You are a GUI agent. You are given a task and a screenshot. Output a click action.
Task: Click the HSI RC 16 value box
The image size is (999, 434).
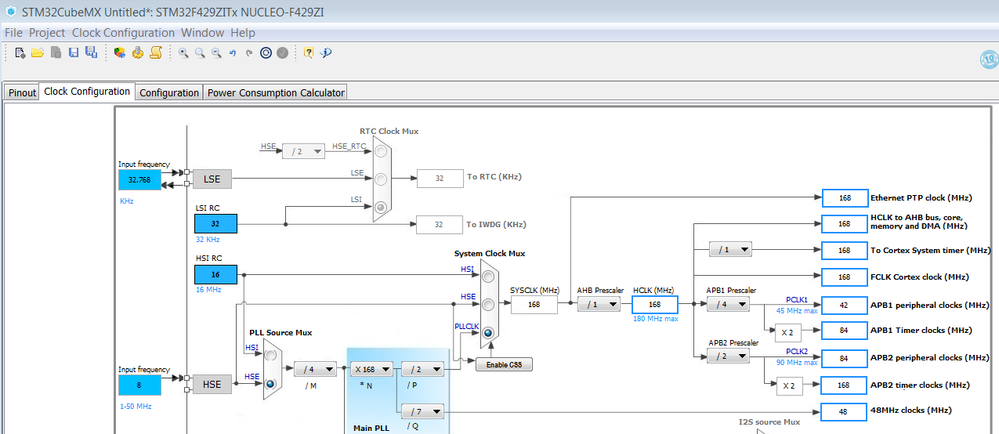coord(215,275)
